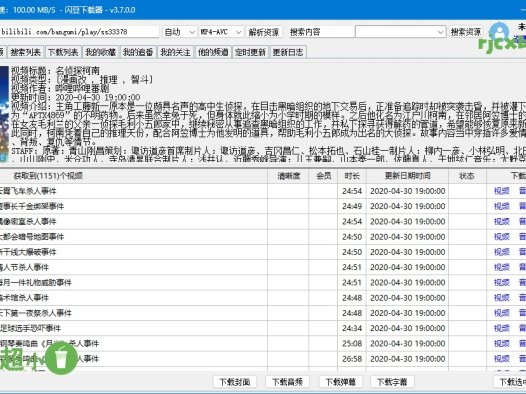Viewport: 526px width, 394px height.
Task: Click the 搜索资源 button
Action: 466,32
